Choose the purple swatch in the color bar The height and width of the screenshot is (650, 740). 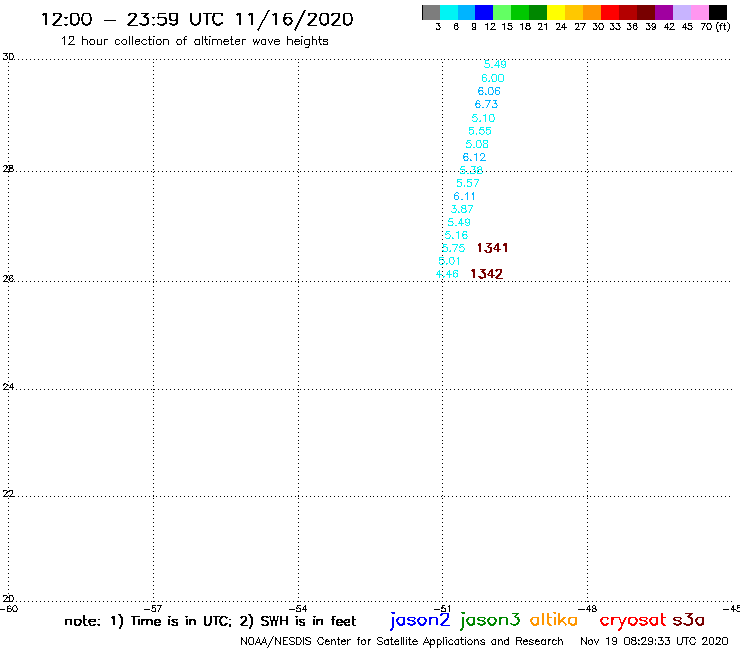click(x=664, y=12)
